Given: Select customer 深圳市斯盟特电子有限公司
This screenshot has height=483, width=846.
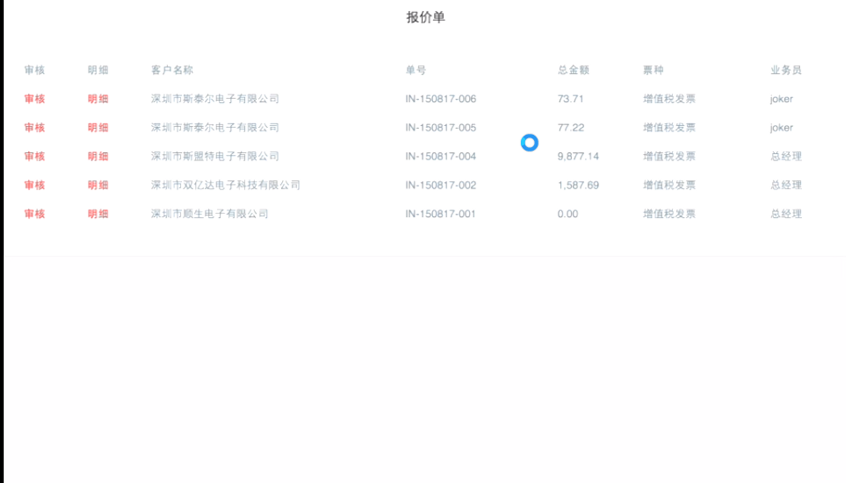Looking at the screenshot, I should tap(215, 156).
